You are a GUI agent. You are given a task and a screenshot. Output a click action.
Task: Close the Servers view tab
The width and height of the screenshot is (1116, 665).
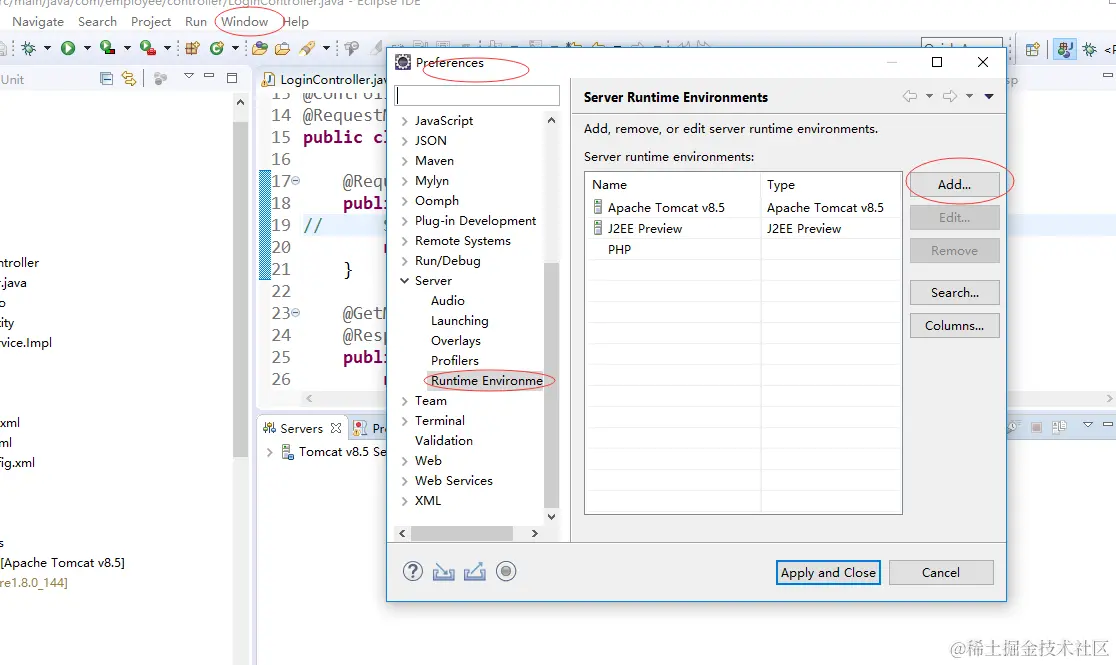(336, 428)
